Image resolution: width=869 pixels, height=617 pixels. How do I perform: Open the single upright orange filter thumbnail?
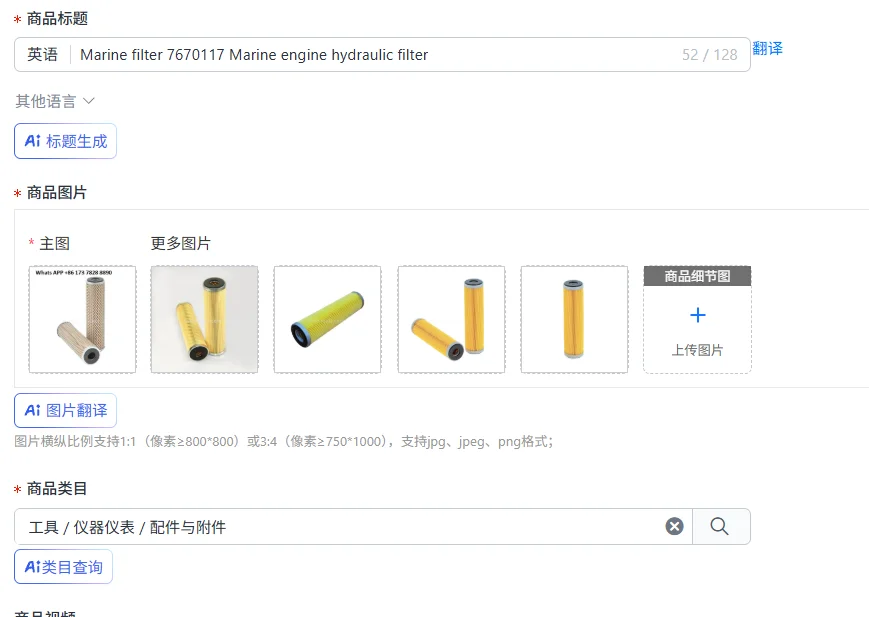tap(574, 319)
